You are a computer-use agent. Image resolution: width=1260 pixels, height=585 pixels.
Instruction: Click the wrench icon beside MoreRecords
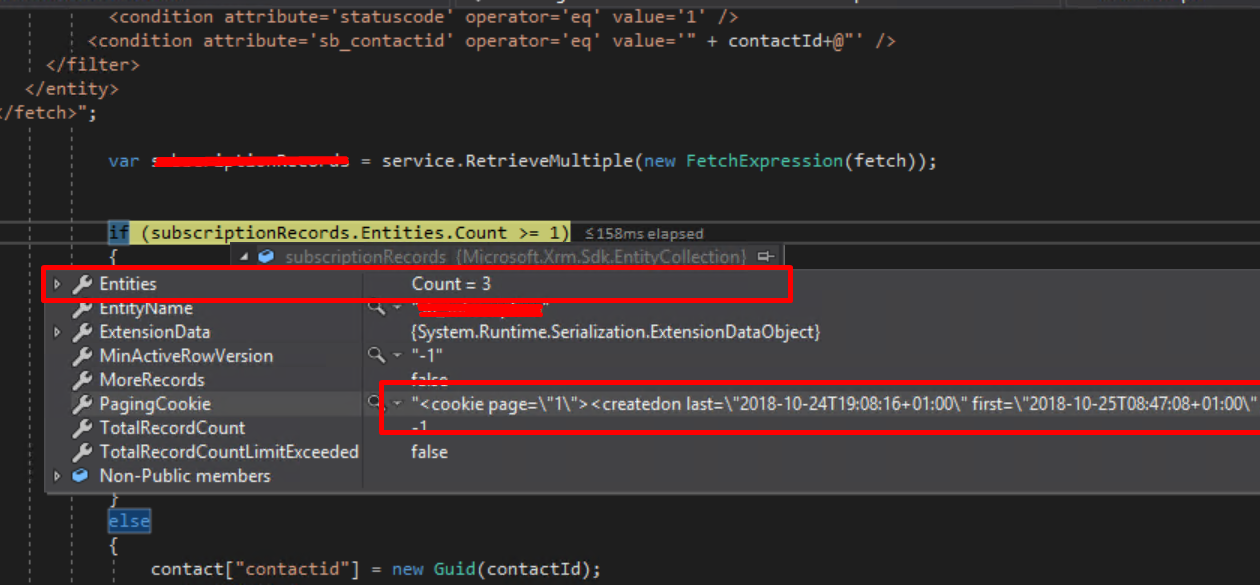pos(82,380)
